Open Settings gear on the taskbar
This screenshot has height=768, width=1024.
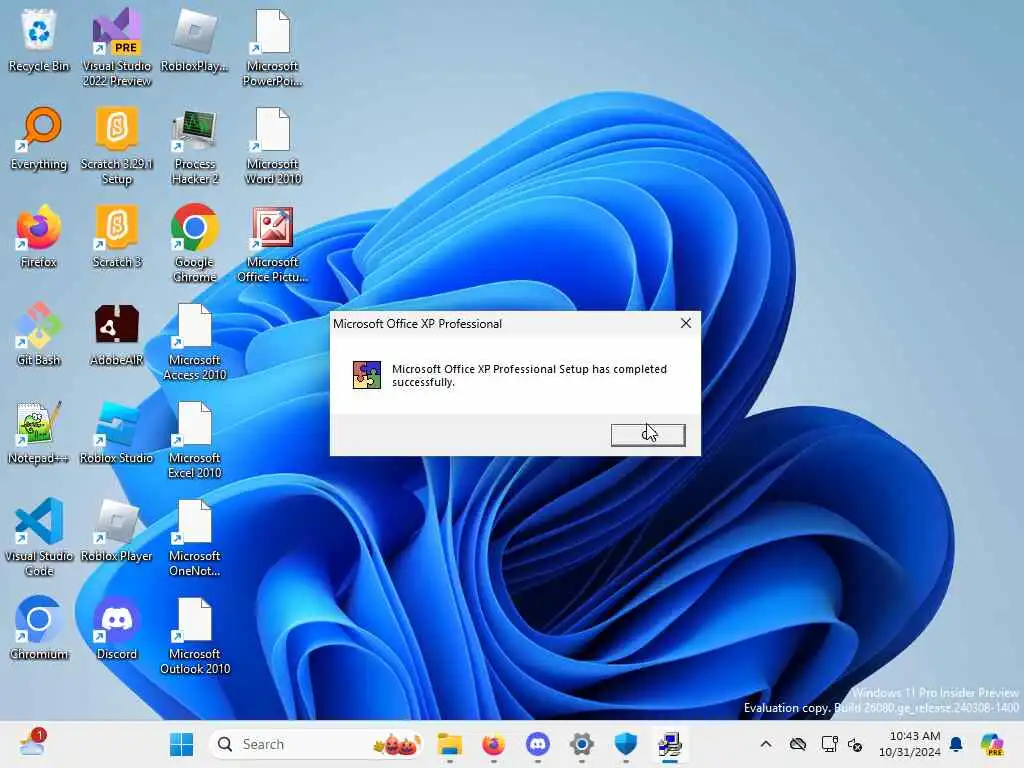(581, 744)
